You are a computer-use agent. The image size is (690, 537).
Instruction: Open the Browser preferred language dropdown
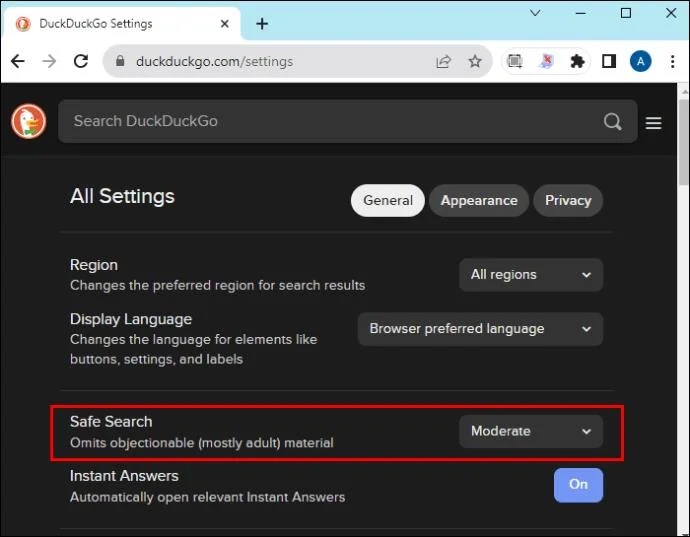pos(480,329)
